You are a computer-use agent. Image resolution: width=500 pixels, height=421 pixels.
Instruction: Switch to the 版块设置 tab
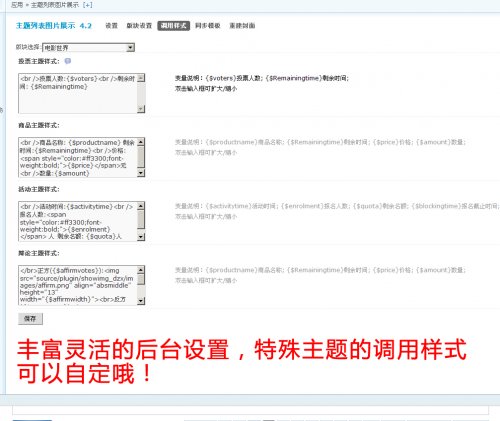click(139, 26)
